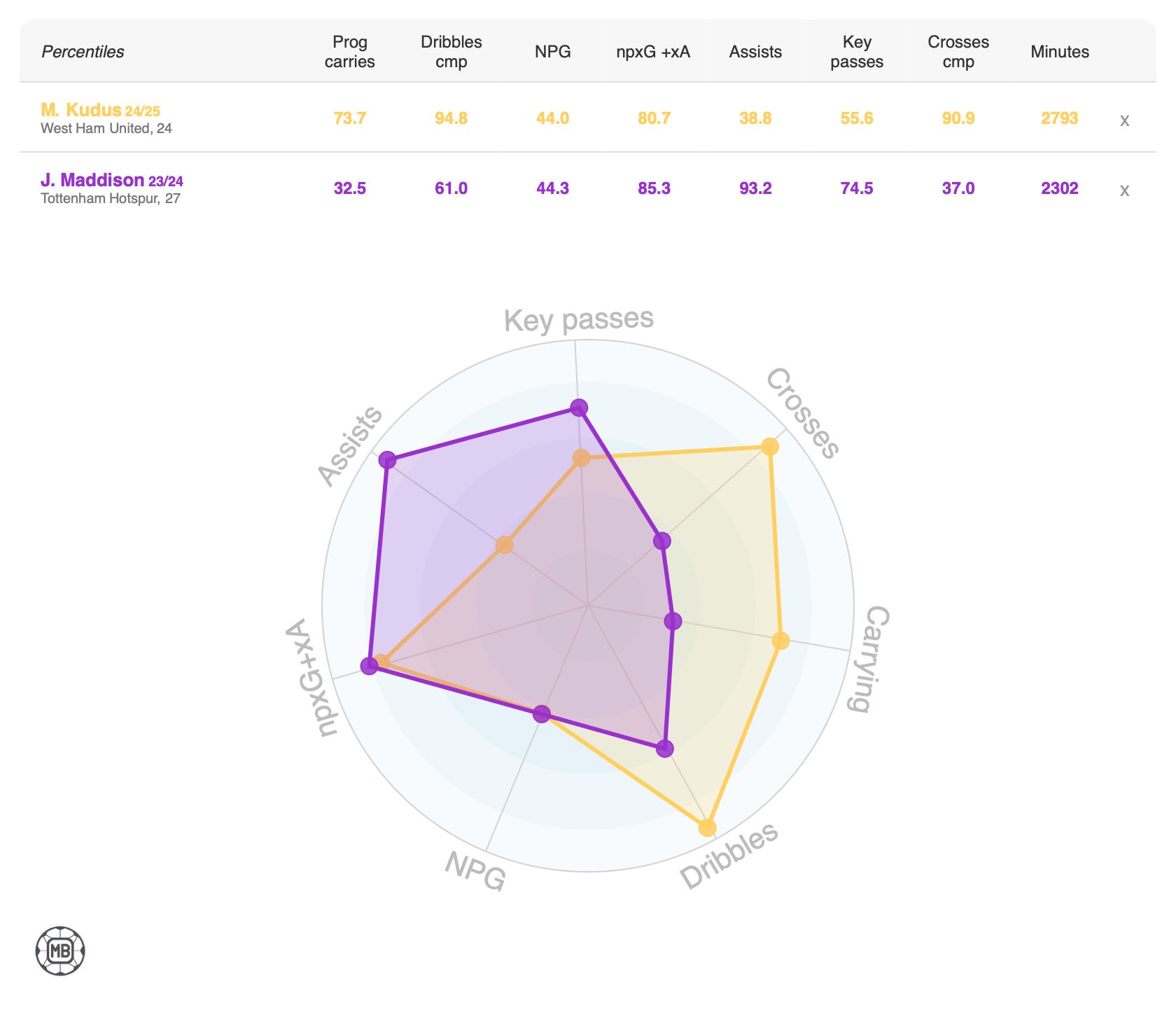Click the npxG +xA column header
The width and height of the screenshot is (1176, 1028).
click(653, 52)
